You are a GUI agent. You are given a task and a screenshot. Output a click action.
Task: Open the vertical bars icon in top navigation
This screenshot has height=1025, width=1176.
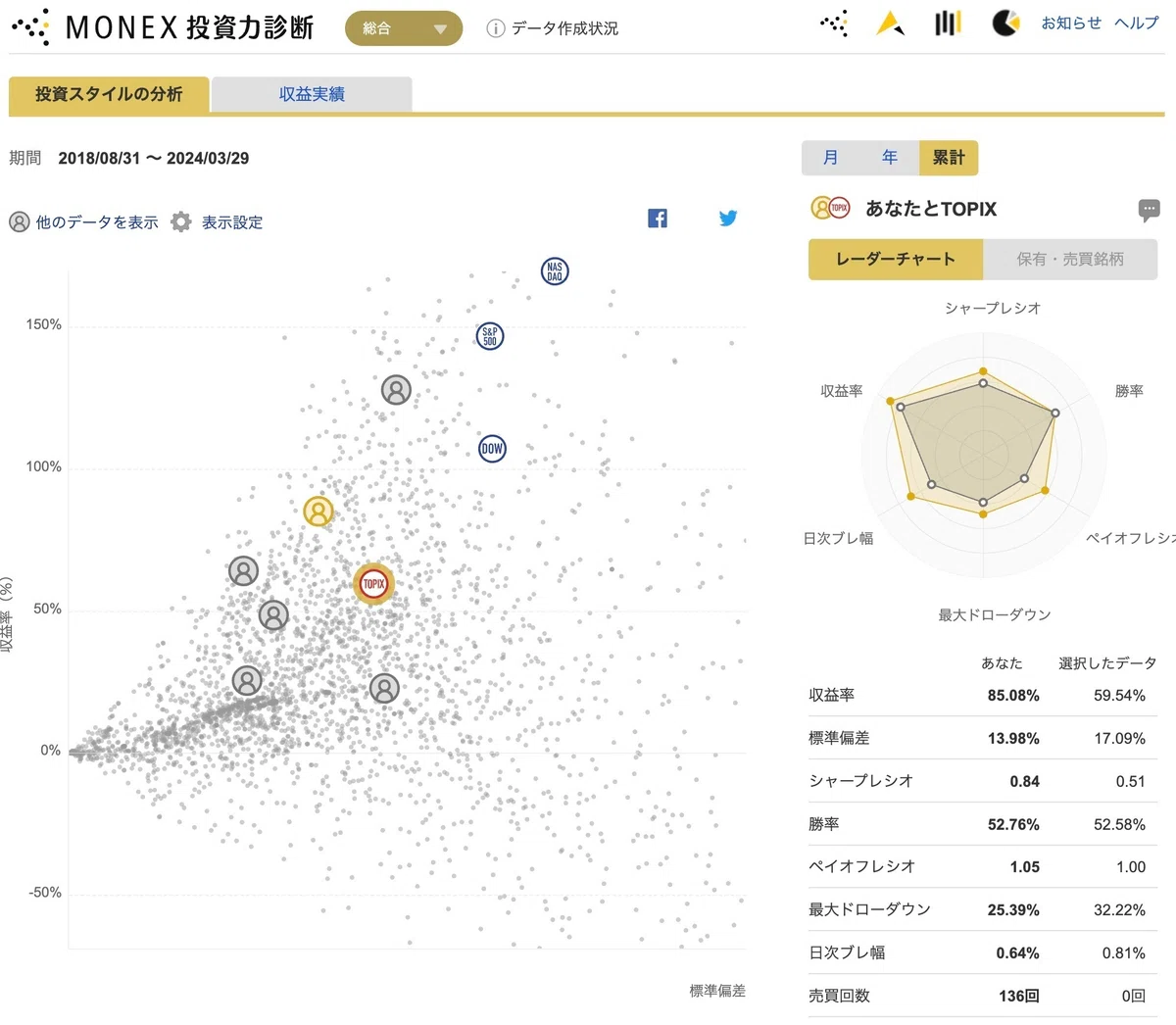click(948, 23)
